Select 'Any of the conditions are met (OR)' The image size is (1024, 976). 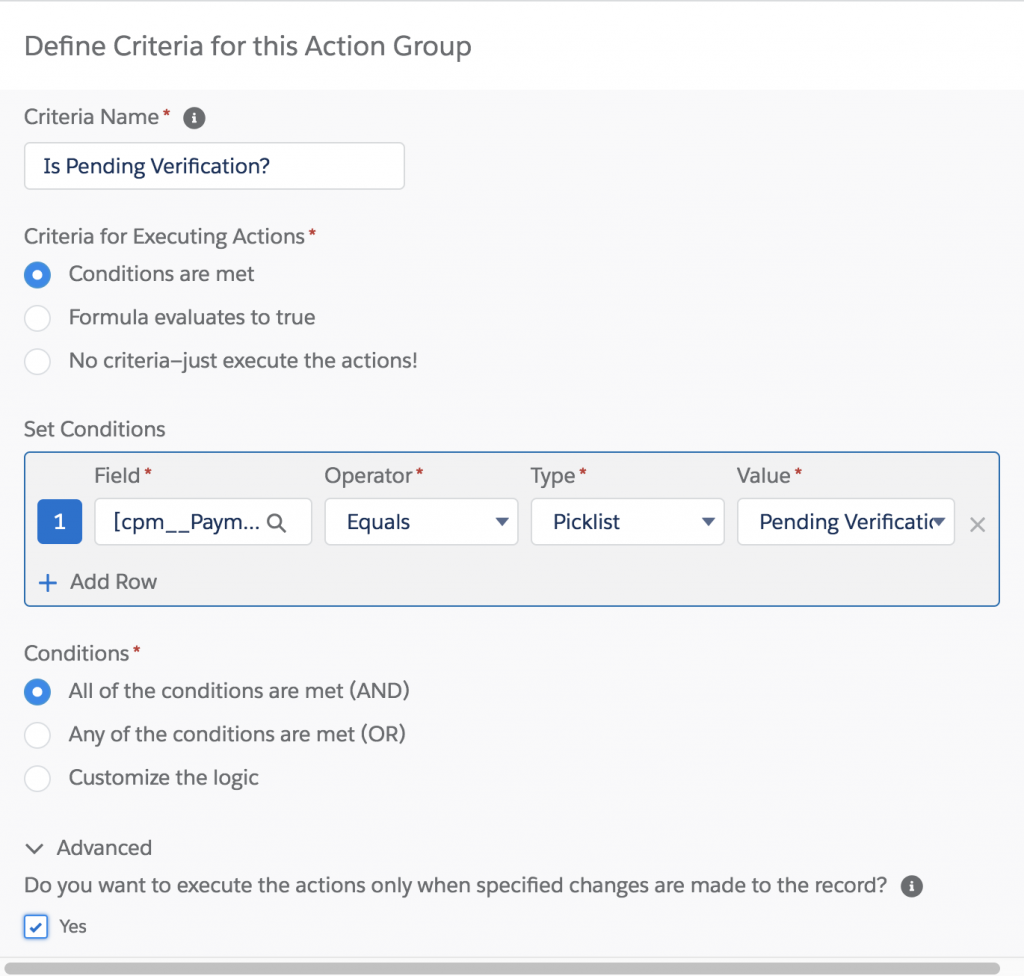(37, 735)
